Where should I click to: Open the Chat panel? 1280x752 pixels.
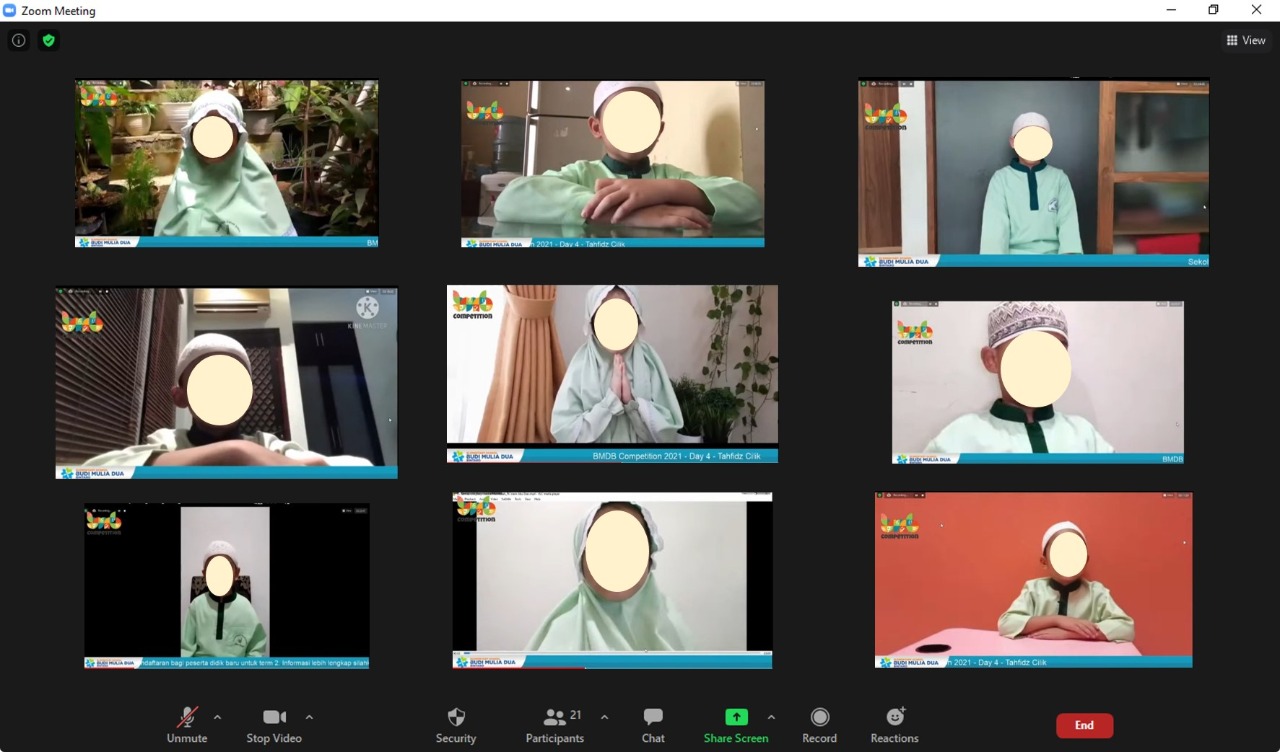[x=653, y=726]
